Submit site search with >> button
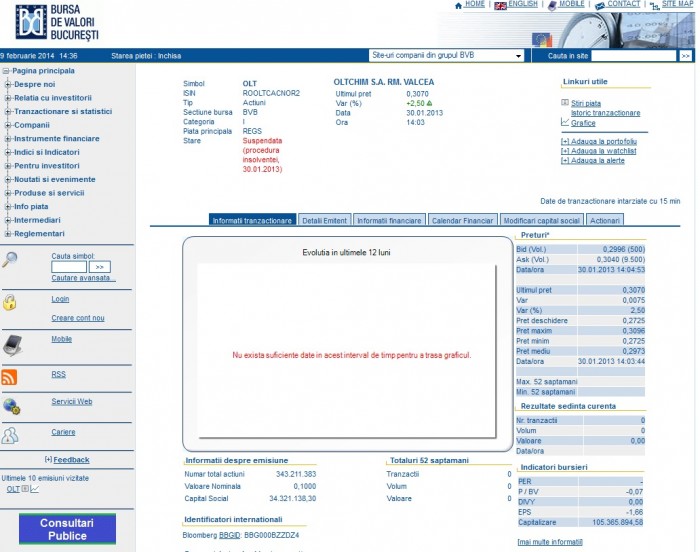 coord(686,56)
